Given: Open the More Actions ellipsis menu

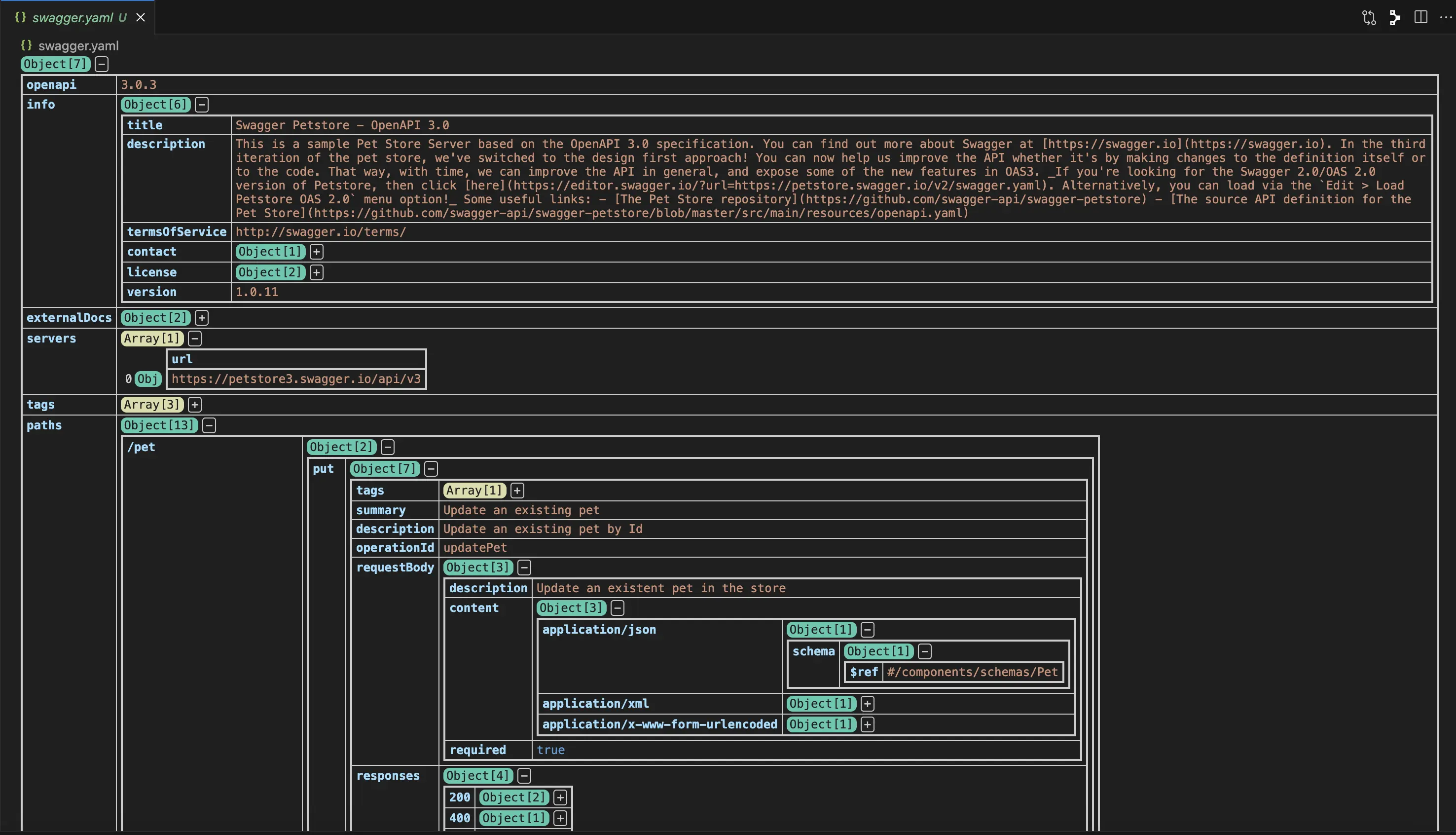Looking at the screenshot, I should point(1446,17).
